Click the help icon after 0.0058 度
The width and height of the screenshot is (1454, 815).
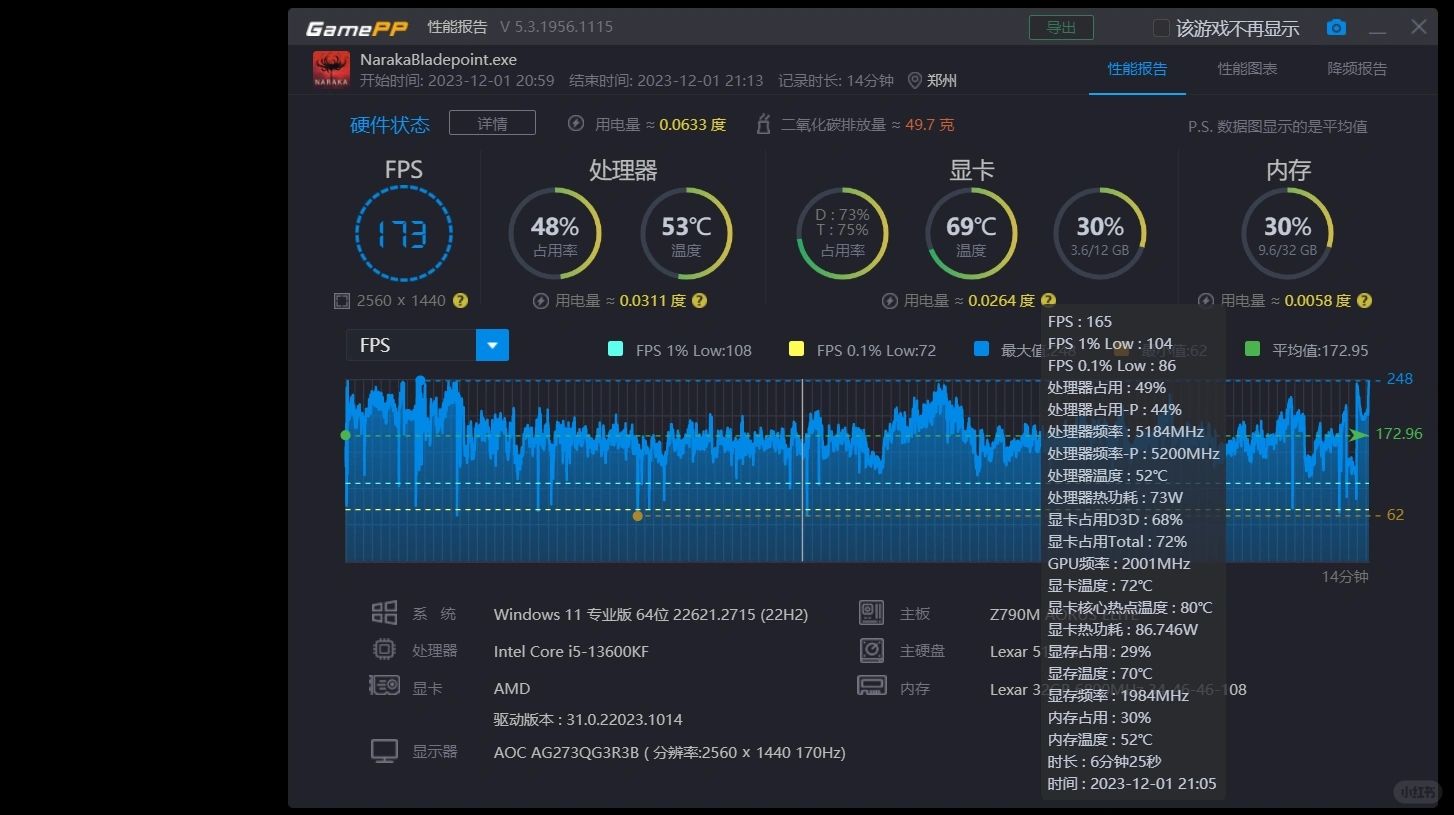1364,300
